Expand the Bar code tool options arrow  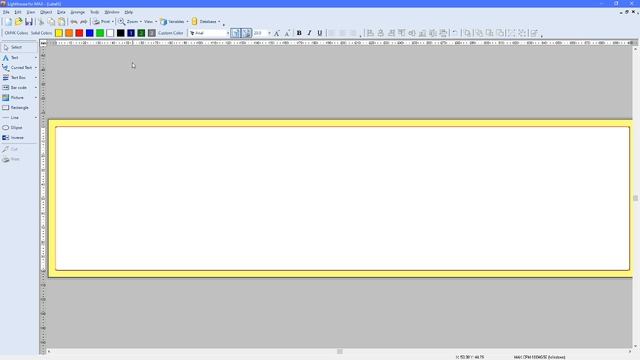36,87
